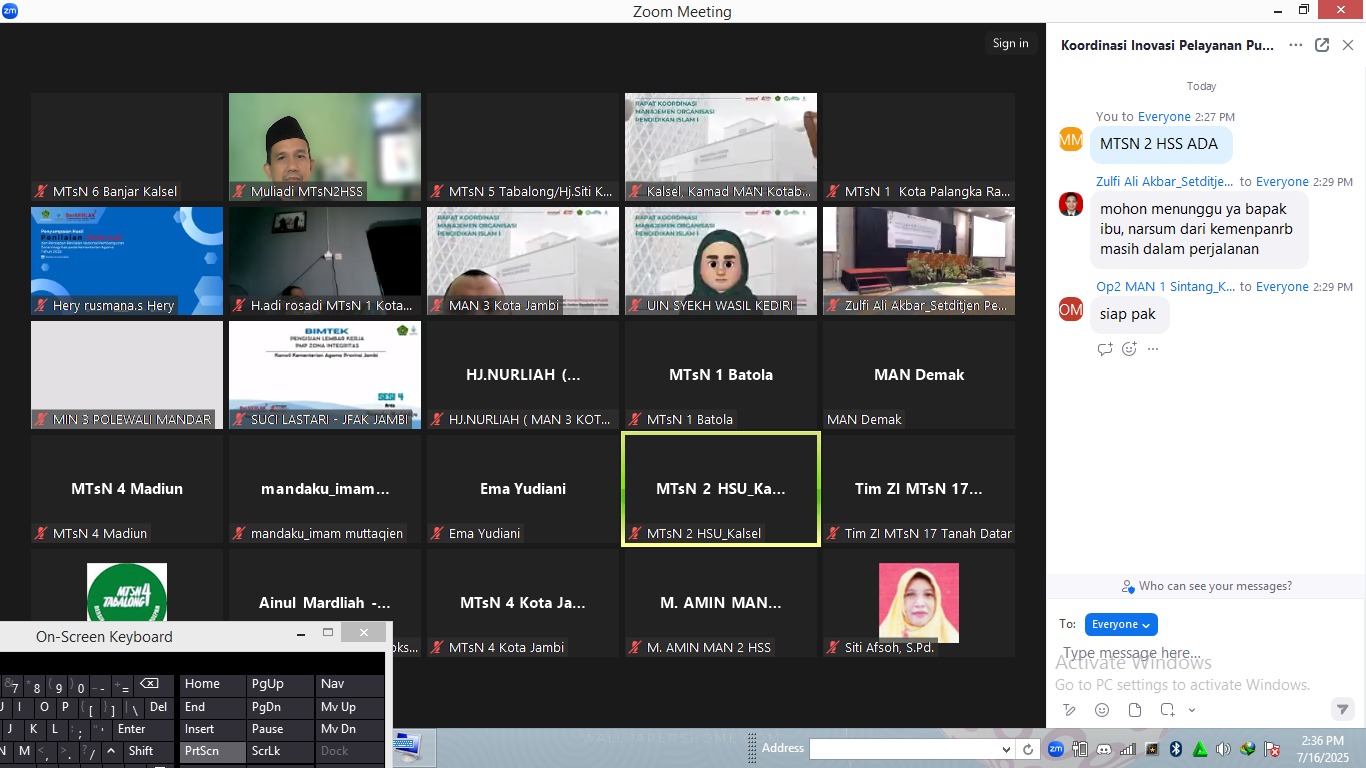1366x768 pixels.
Task: Add reaction to 'siap pak' message
Action: click(1129, 349)
